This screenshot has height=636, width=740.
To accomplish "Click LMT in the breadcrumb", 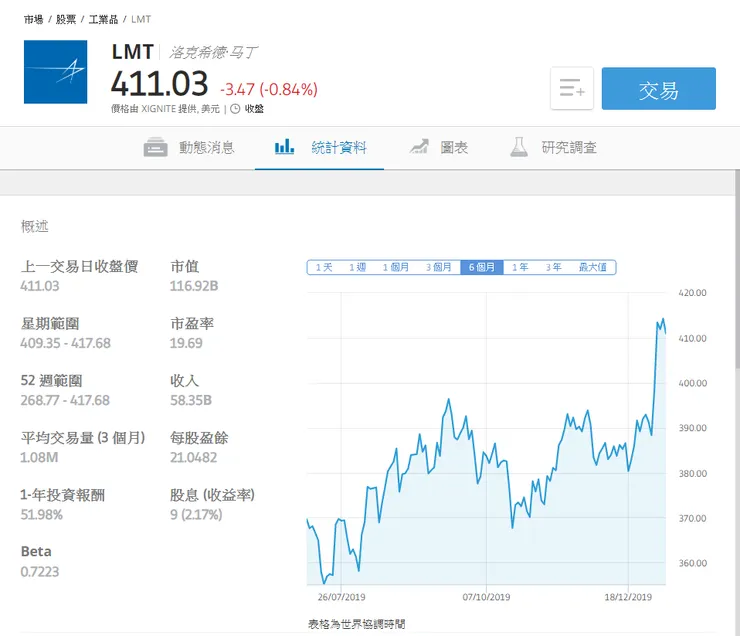I will [141, 19].
